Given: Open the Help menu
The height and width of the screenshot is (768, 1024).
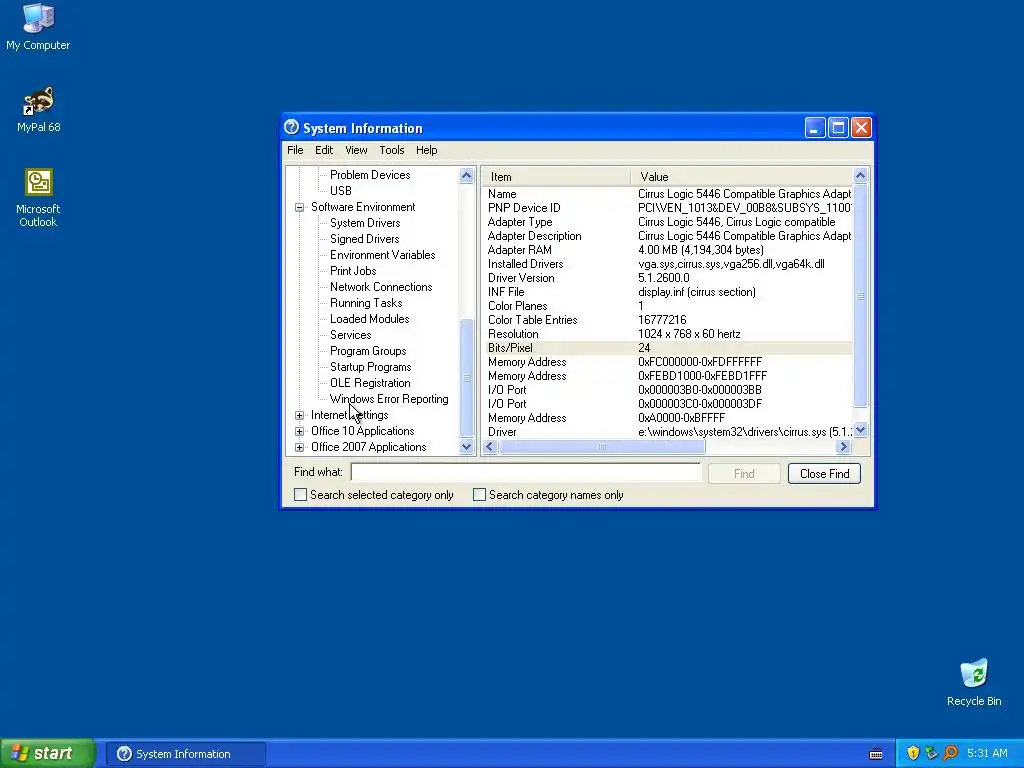Looking at the screenshot, I should [426, 150].
